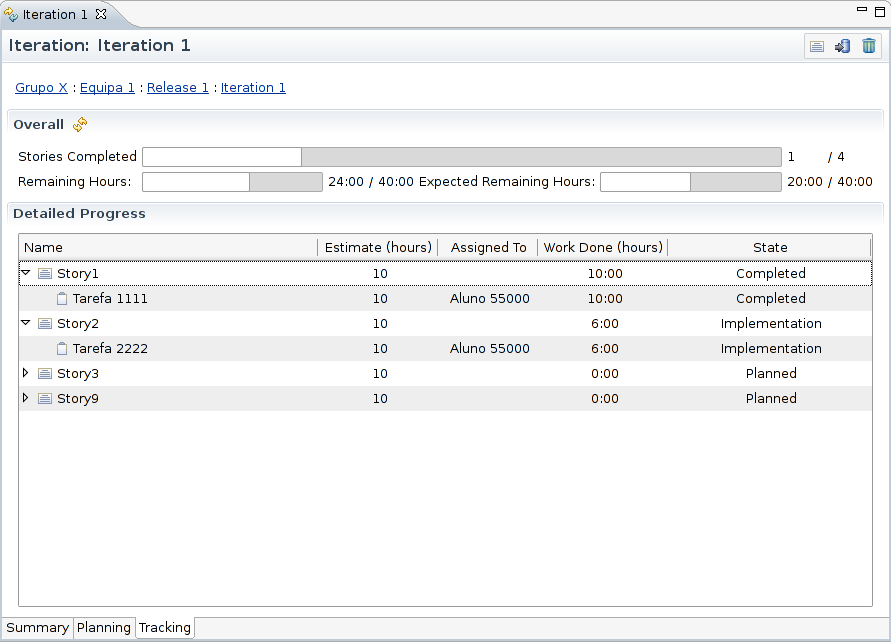The height and width of the screenshot is (642, 891).
Task: Open the Planning tab
Action: tap(104, 628)
